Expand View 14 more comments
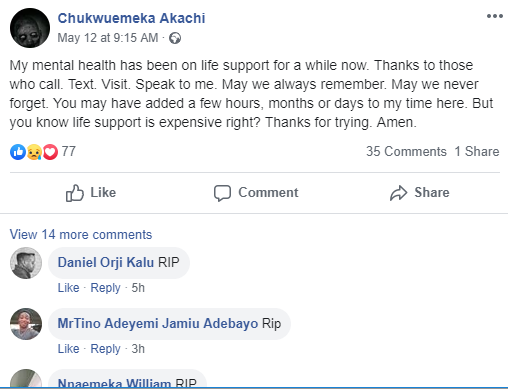The width and height of the screenshot is (508, 389). [81, 234]
